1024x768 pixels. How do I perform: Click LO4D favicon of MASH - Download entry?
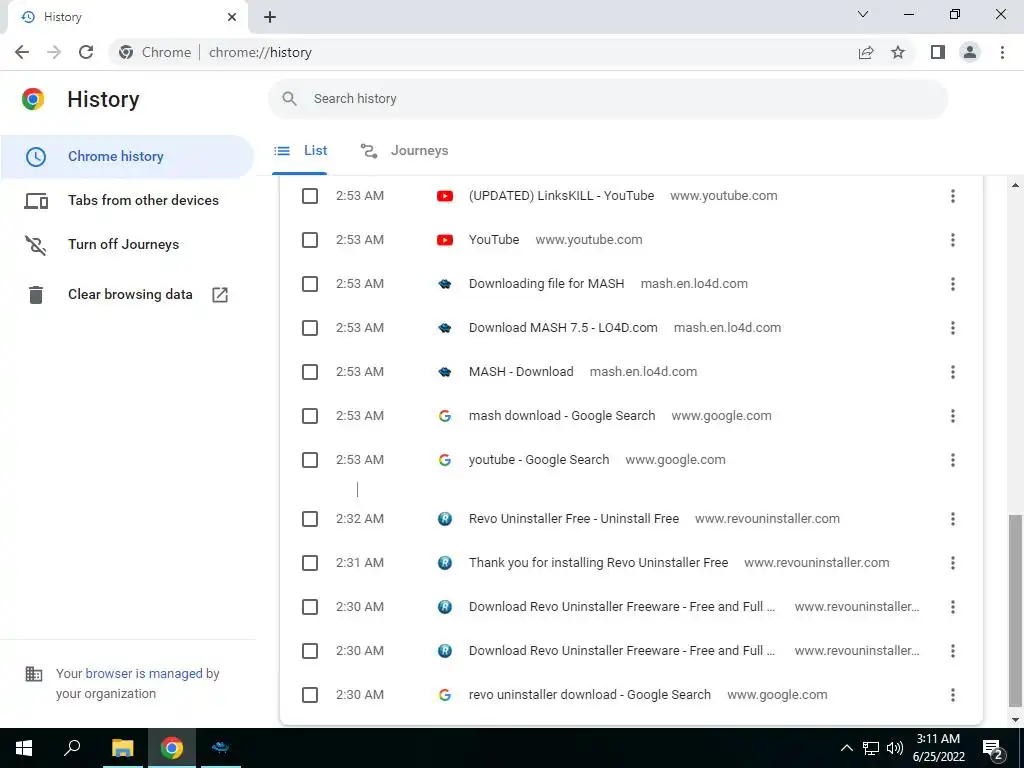click(445, 372)
